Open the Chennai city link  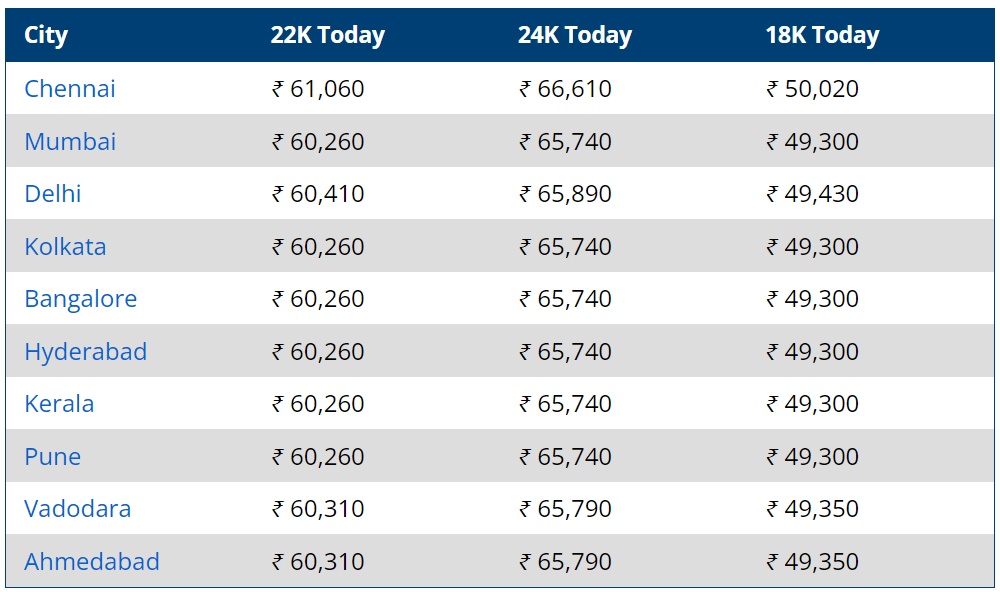(x=70, y=89)
